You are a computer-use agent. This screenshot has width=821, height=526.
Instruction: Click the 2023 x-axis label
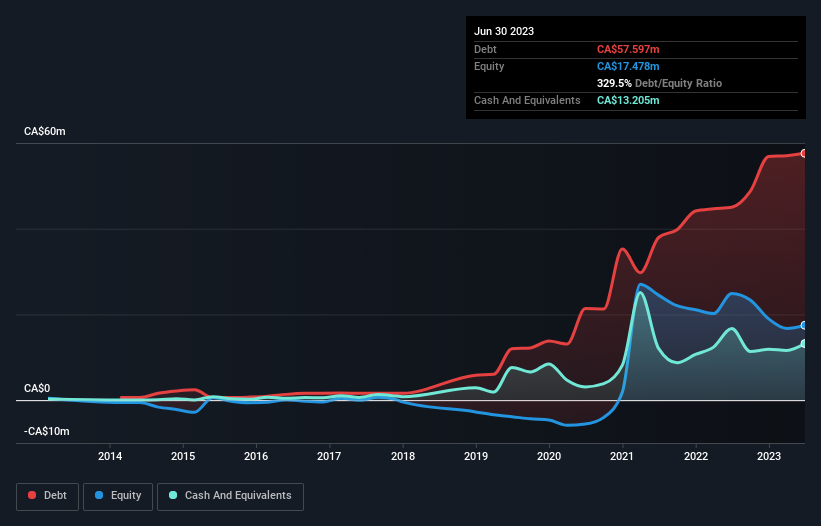[x=769, y=456]
